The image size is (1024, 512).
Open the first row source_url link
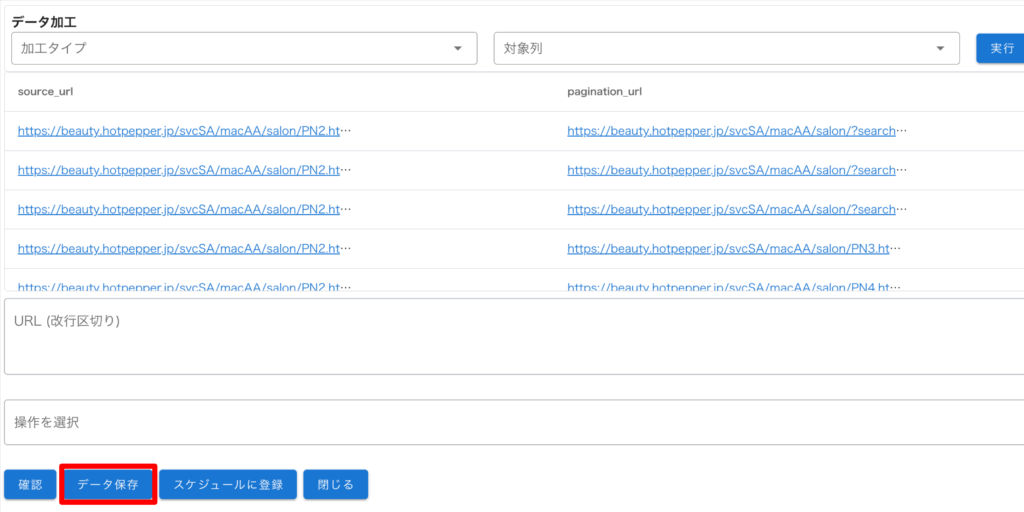184,131
